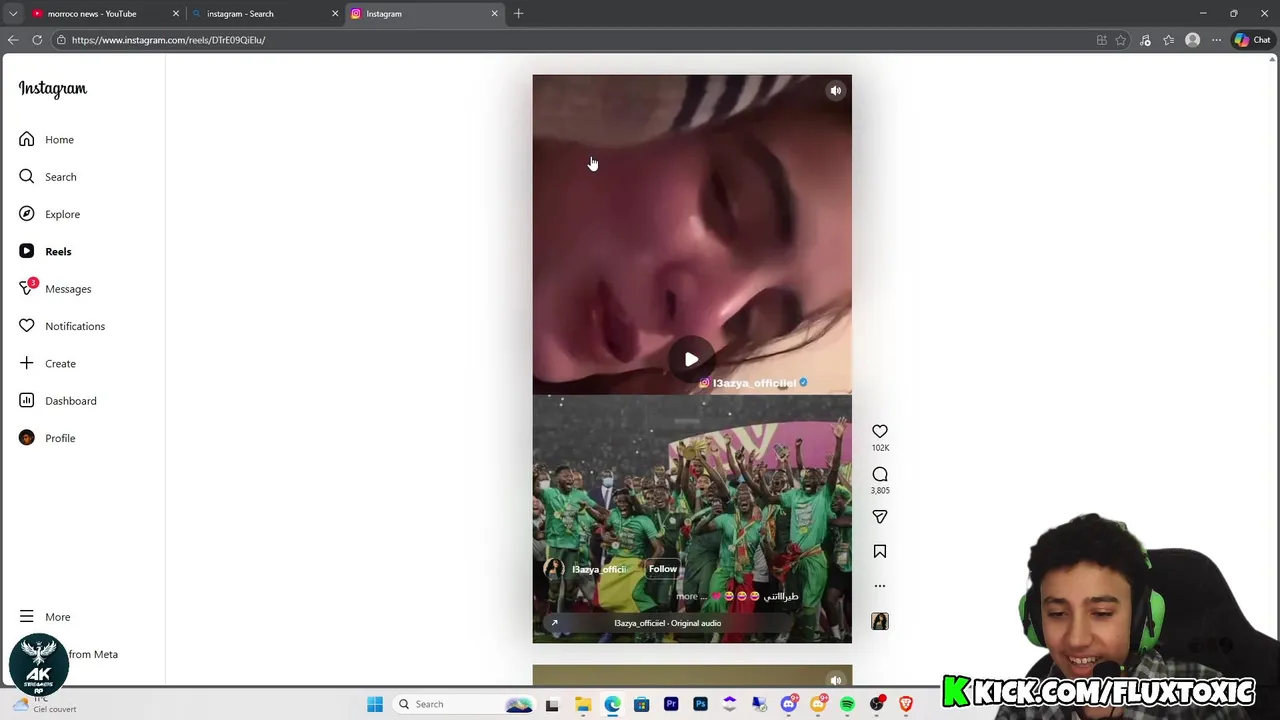Image resolution: width=1280 pixels, height=720 pixels.
Task: Open Spotify from the taskbar
Action: click(x=847, y=704)
